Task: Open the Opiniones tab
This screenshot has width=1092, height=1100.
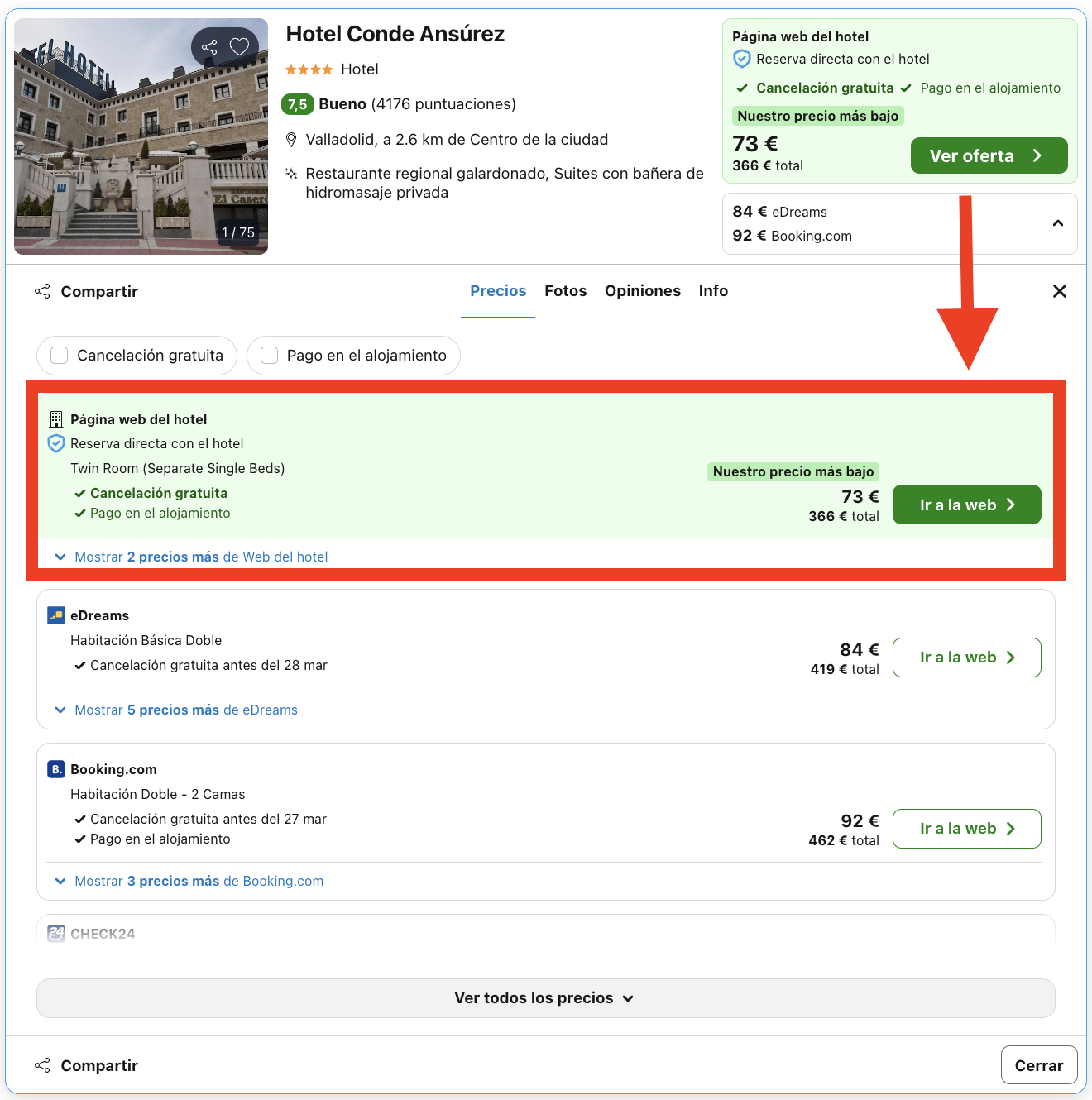Action: [642, 291]
